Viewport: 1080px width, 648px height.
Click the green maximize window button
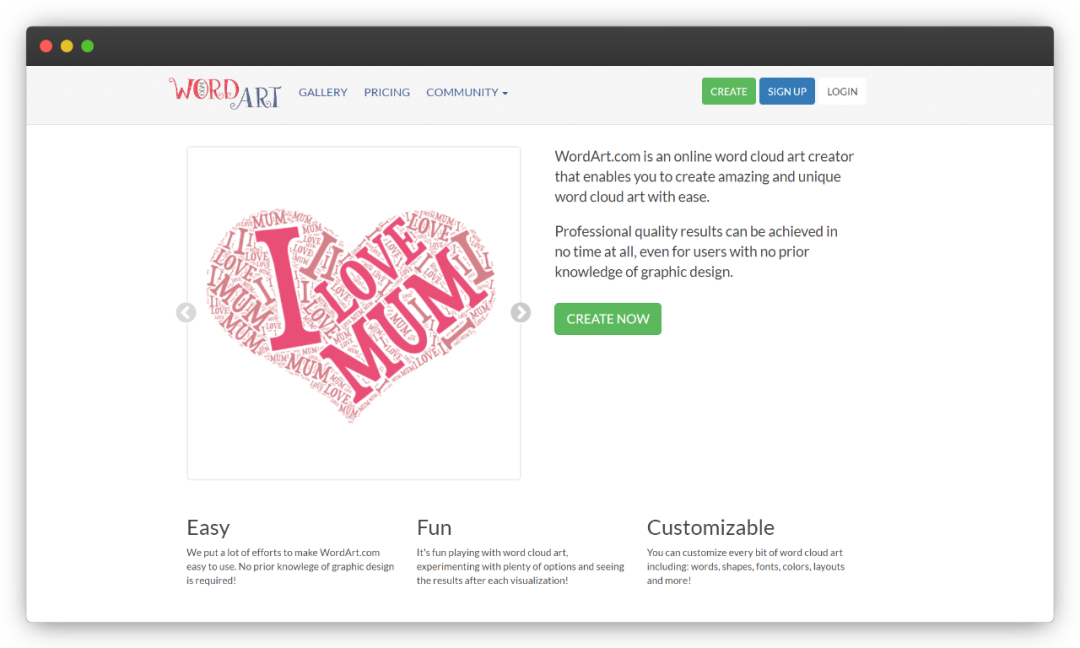[87, 46]
